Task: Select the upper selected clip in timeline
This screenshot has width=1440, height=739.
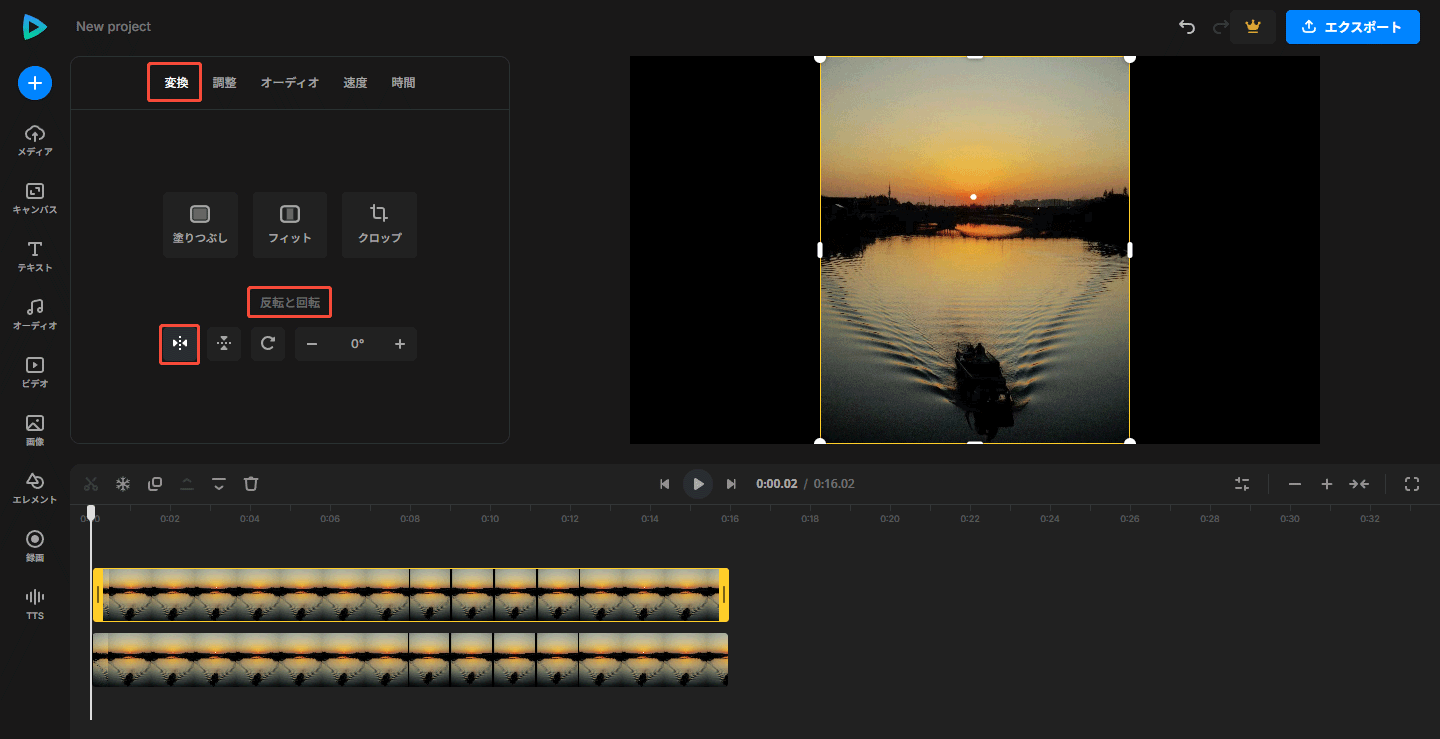Action: [x=411, y=595]
